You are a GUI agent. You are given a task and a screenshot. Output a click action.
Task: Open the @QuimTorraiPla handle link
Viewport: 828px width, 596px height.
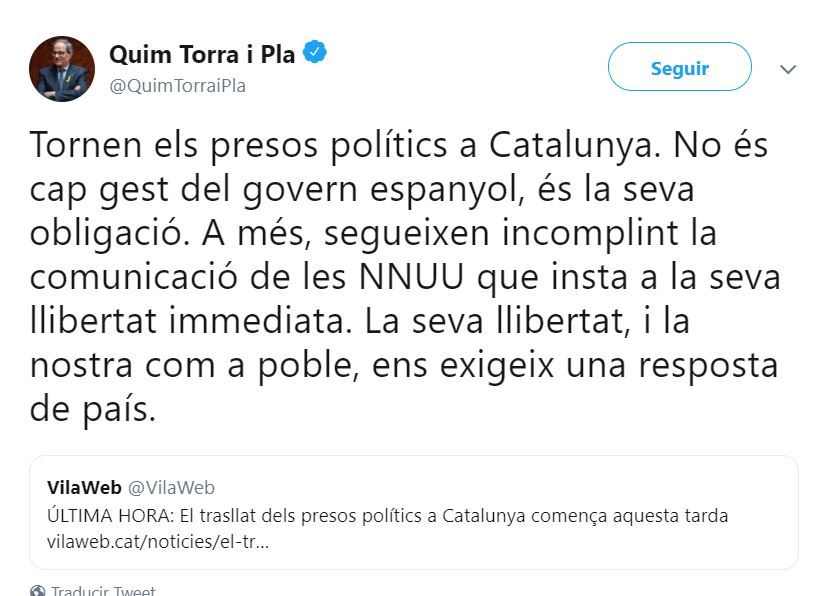pos(177,86)
